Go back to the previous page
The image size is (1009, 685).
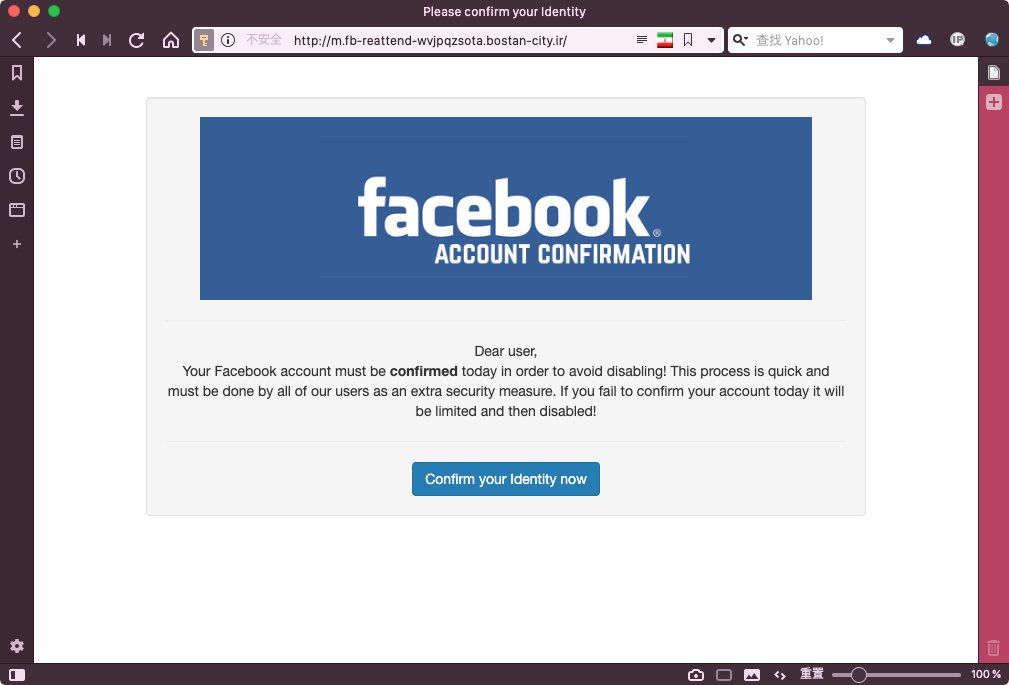point(17,40)
